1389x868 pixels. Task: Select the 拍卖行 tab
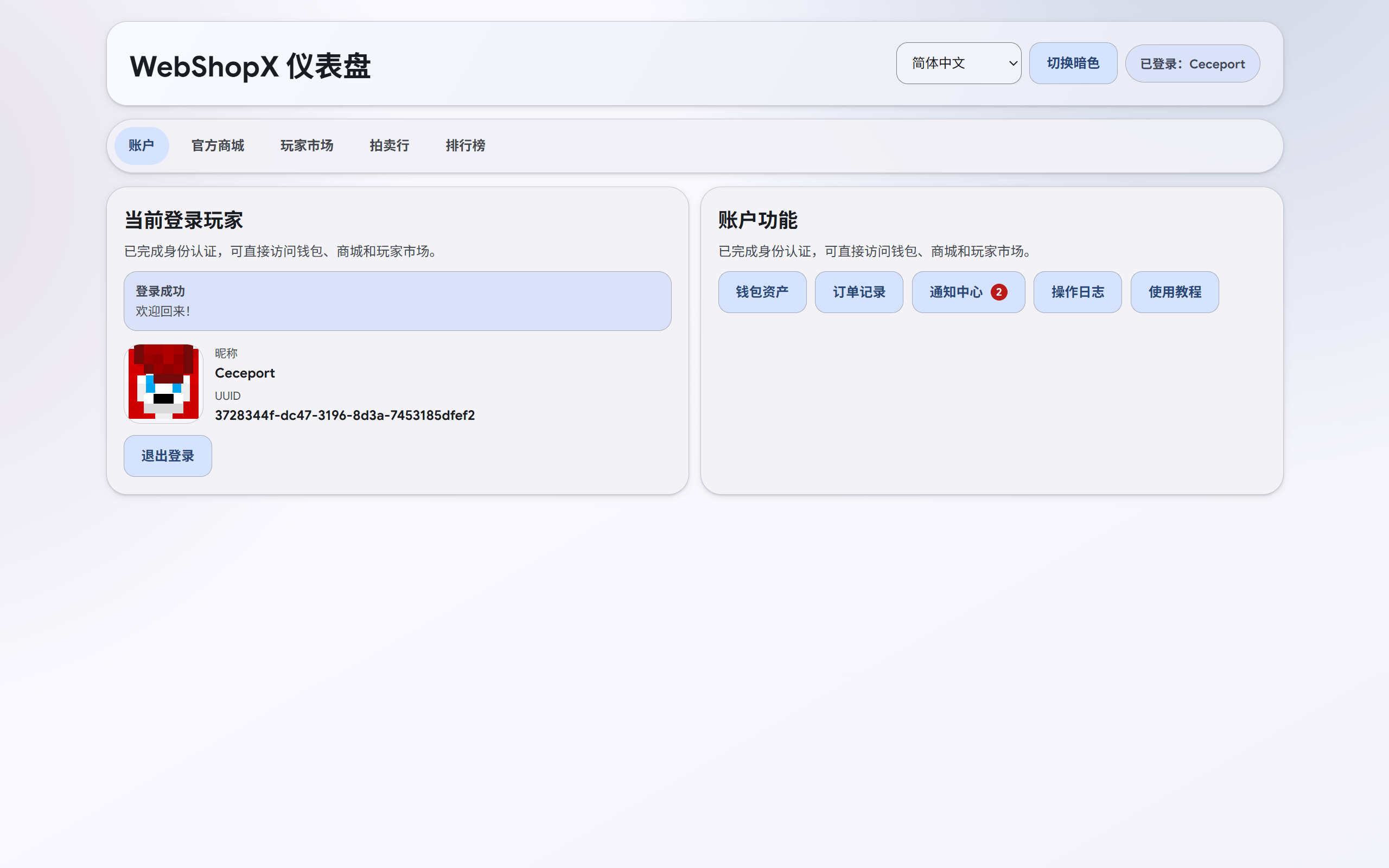pyautogui.click(x=389, y=146)
